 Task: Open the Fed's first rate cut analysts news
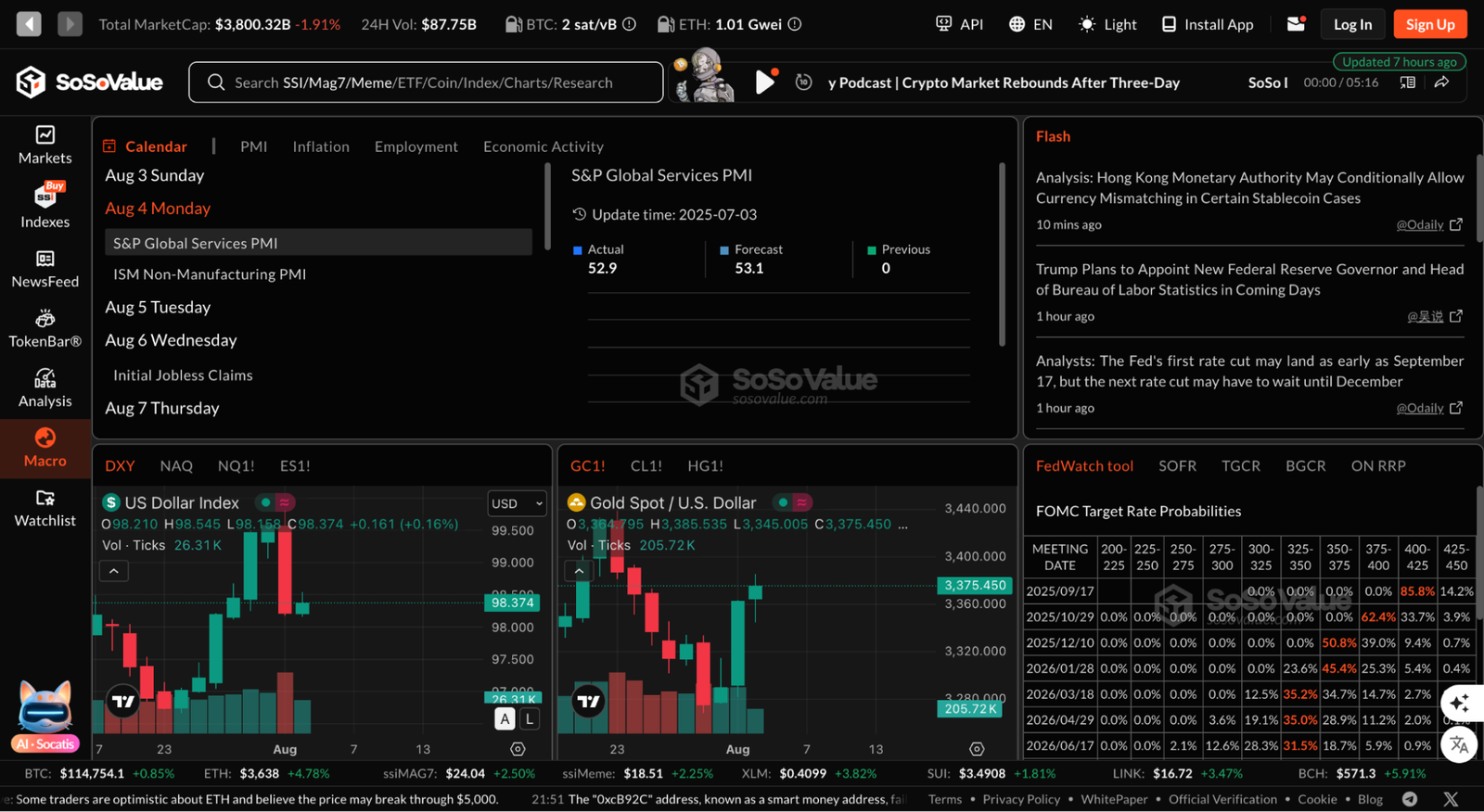click(1249, 371)
